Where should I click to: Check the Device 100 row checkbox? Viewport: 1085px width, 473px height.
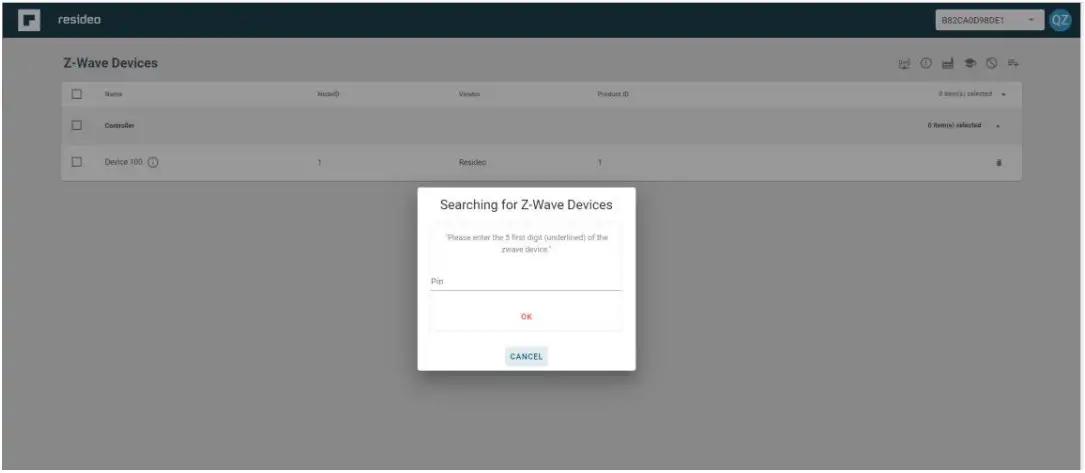[x=77, y=162]
